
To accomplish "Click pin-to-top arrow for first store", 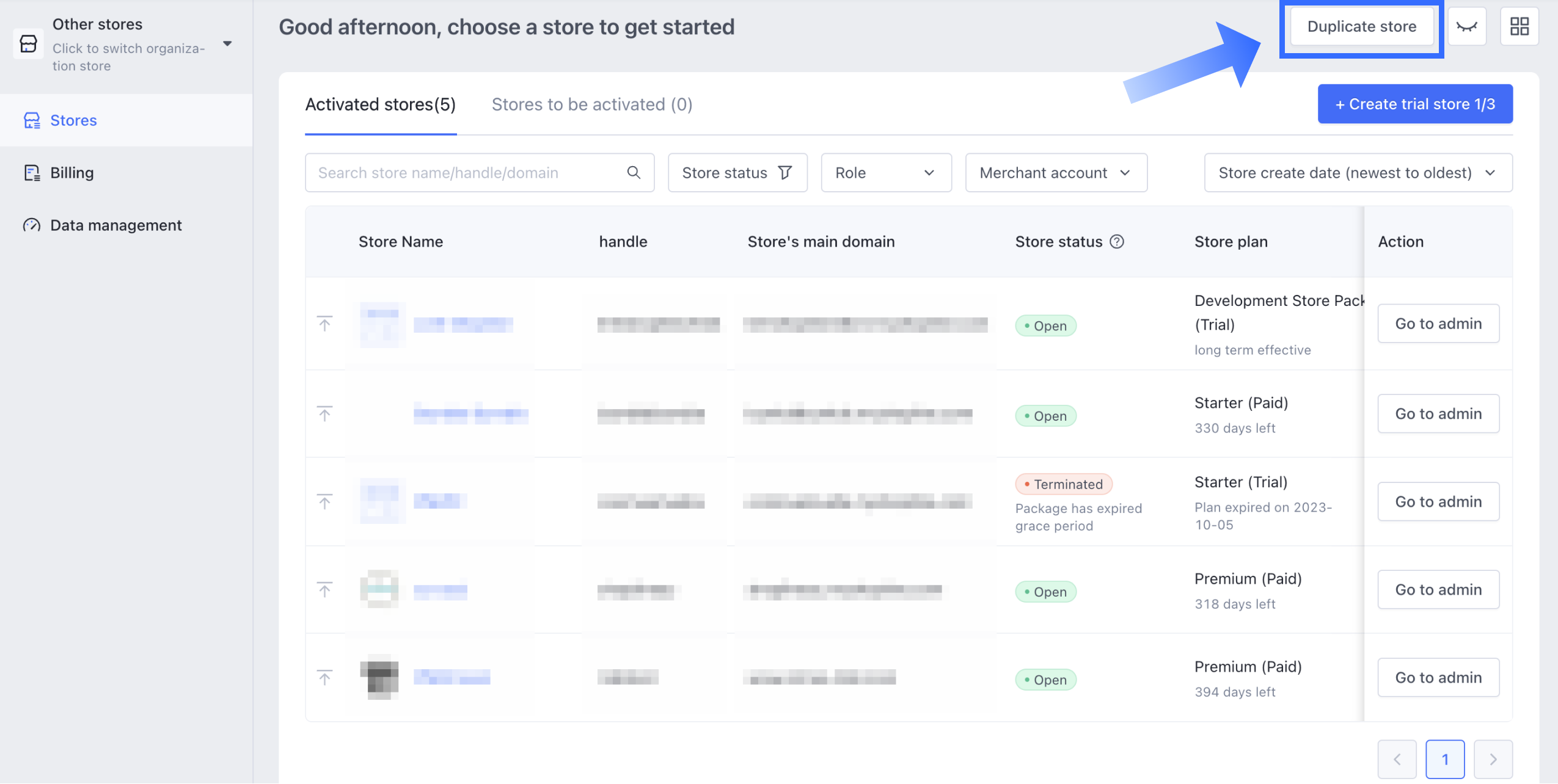I will 324,324.
